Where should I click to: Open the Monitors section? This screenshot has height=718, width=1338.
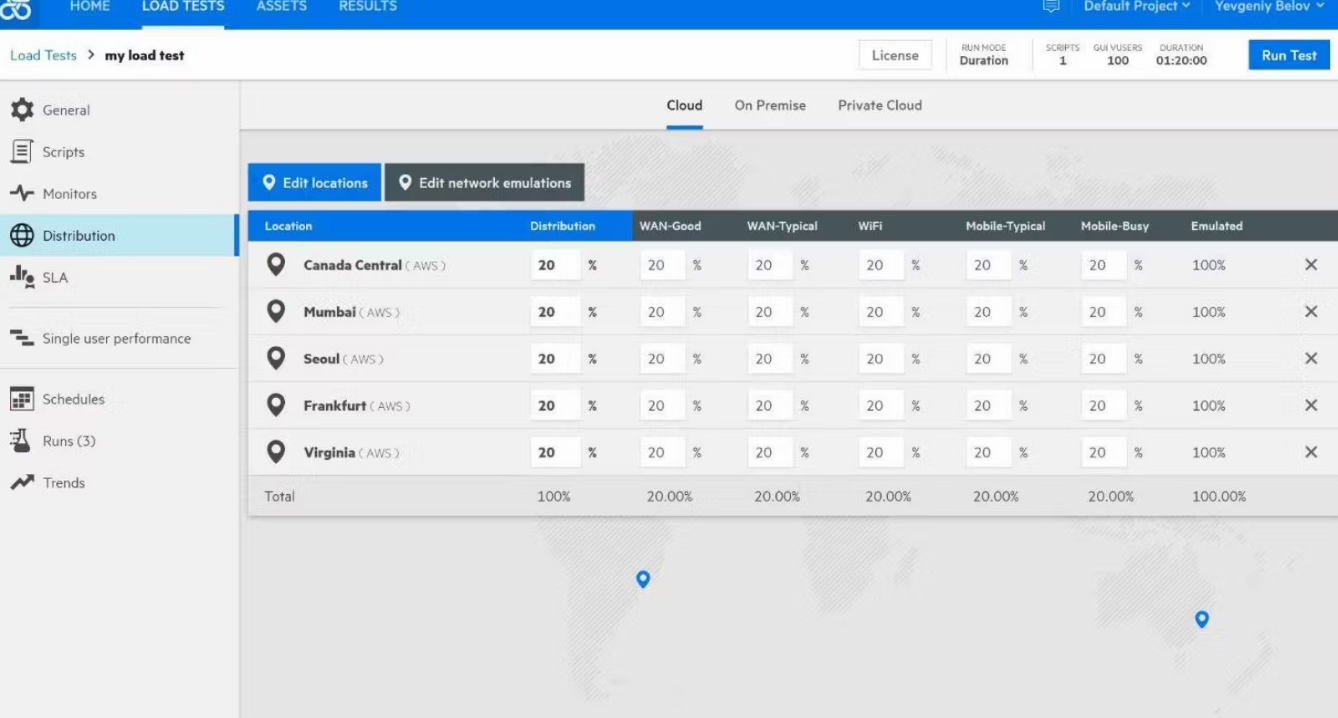coord(70,194)
